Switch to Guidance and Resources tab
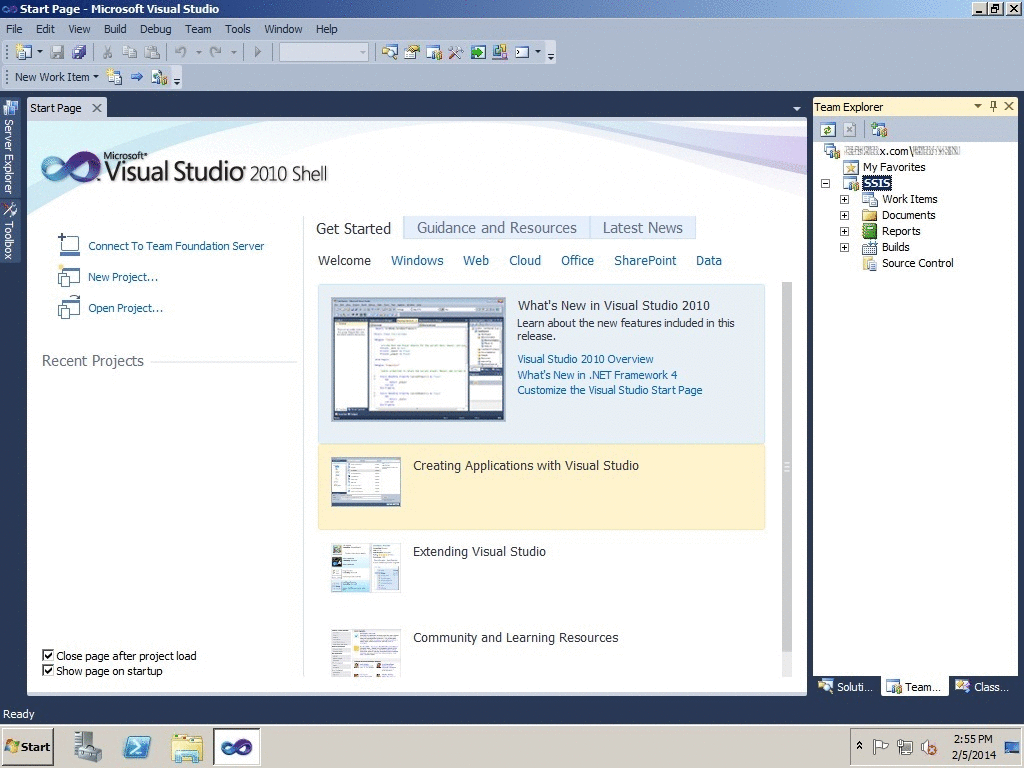The height and width of the screenshot is (768, 1024). click(497, 228)
